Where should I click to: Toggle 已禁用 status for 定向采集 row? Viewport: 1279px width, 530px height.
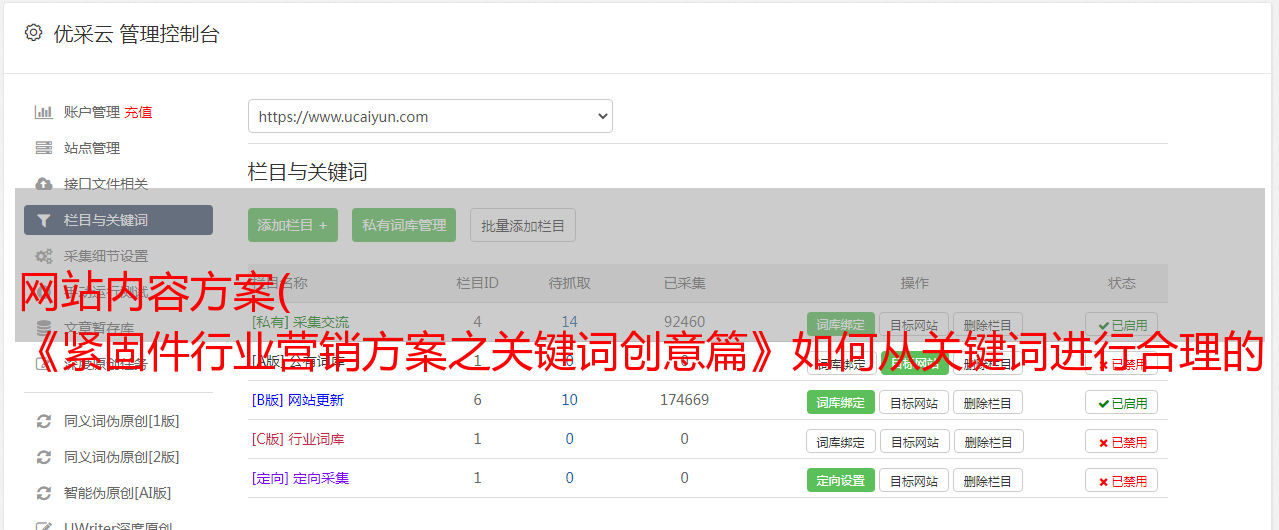(x=1121, y=480)
